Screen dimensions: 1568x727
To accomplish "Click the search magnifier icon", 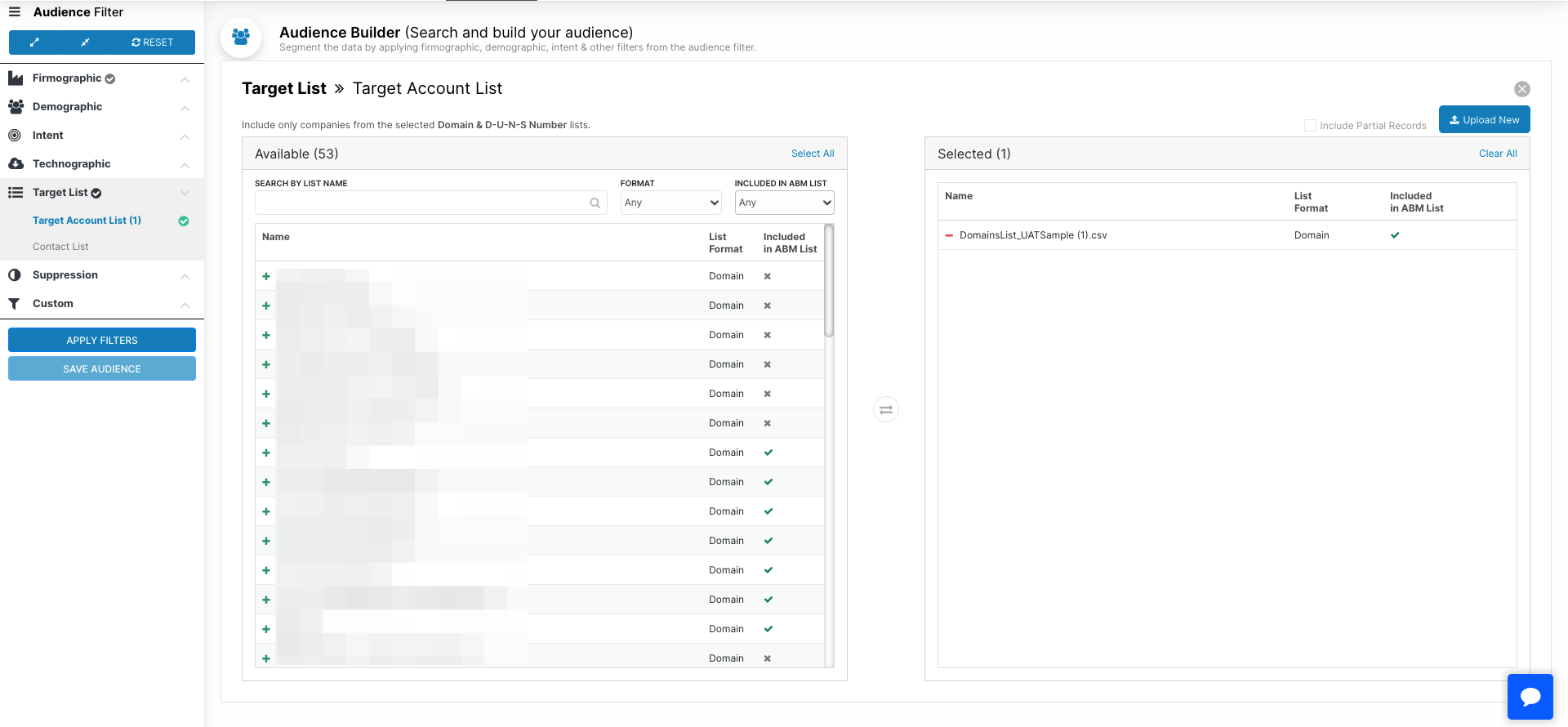I will pos(595,203).
